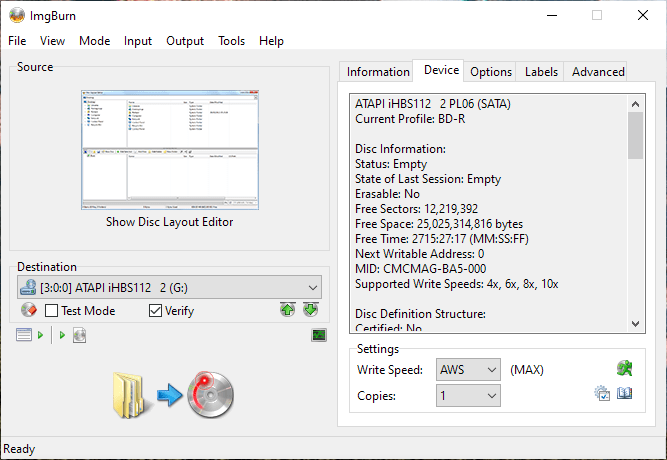Click the first green play arrow by queue icon

click(x=40, y=335)
